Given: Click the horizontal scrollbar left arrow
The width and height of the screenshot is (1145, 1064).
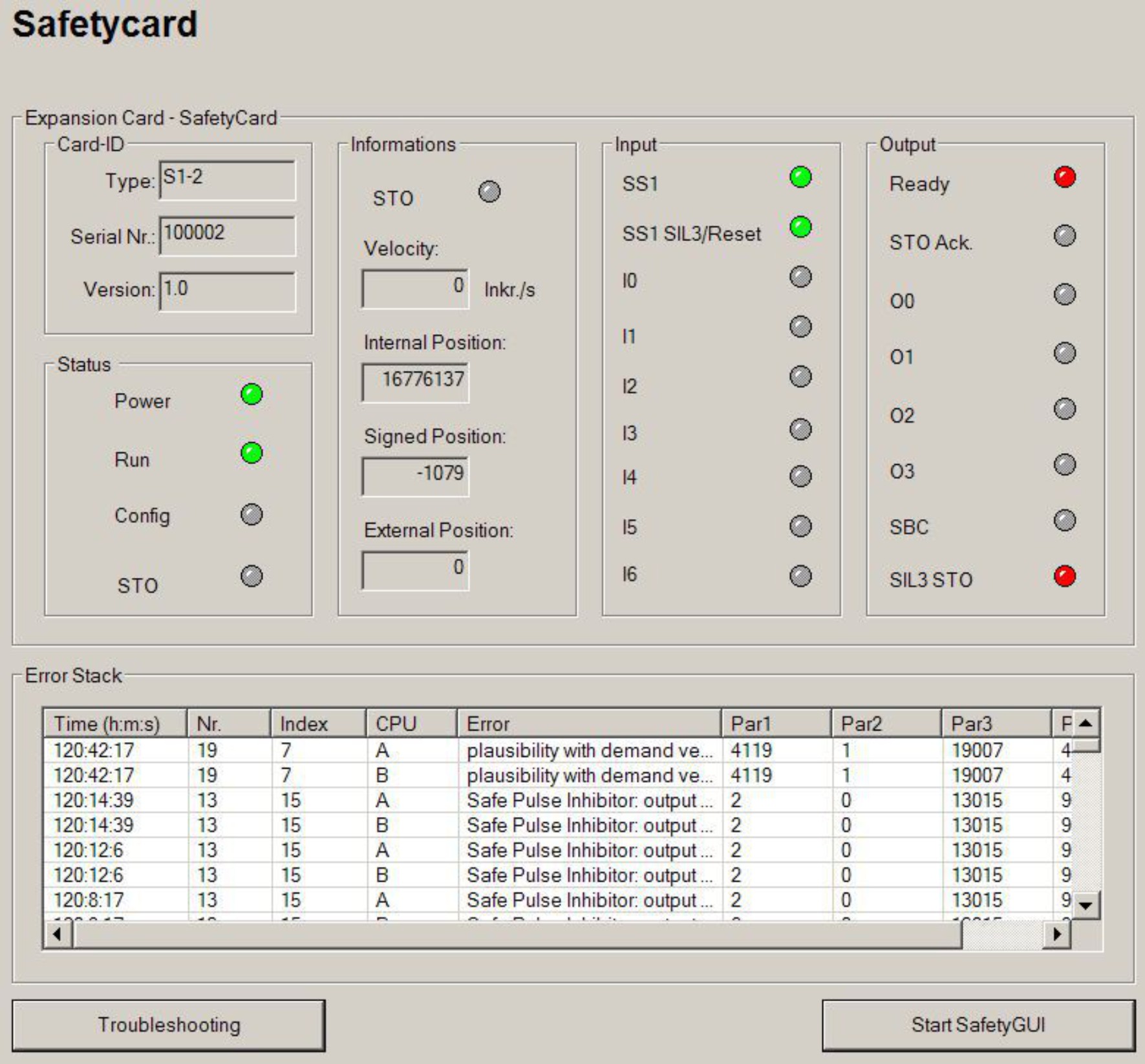Looking at the screenshot, I should click(58, 934).
